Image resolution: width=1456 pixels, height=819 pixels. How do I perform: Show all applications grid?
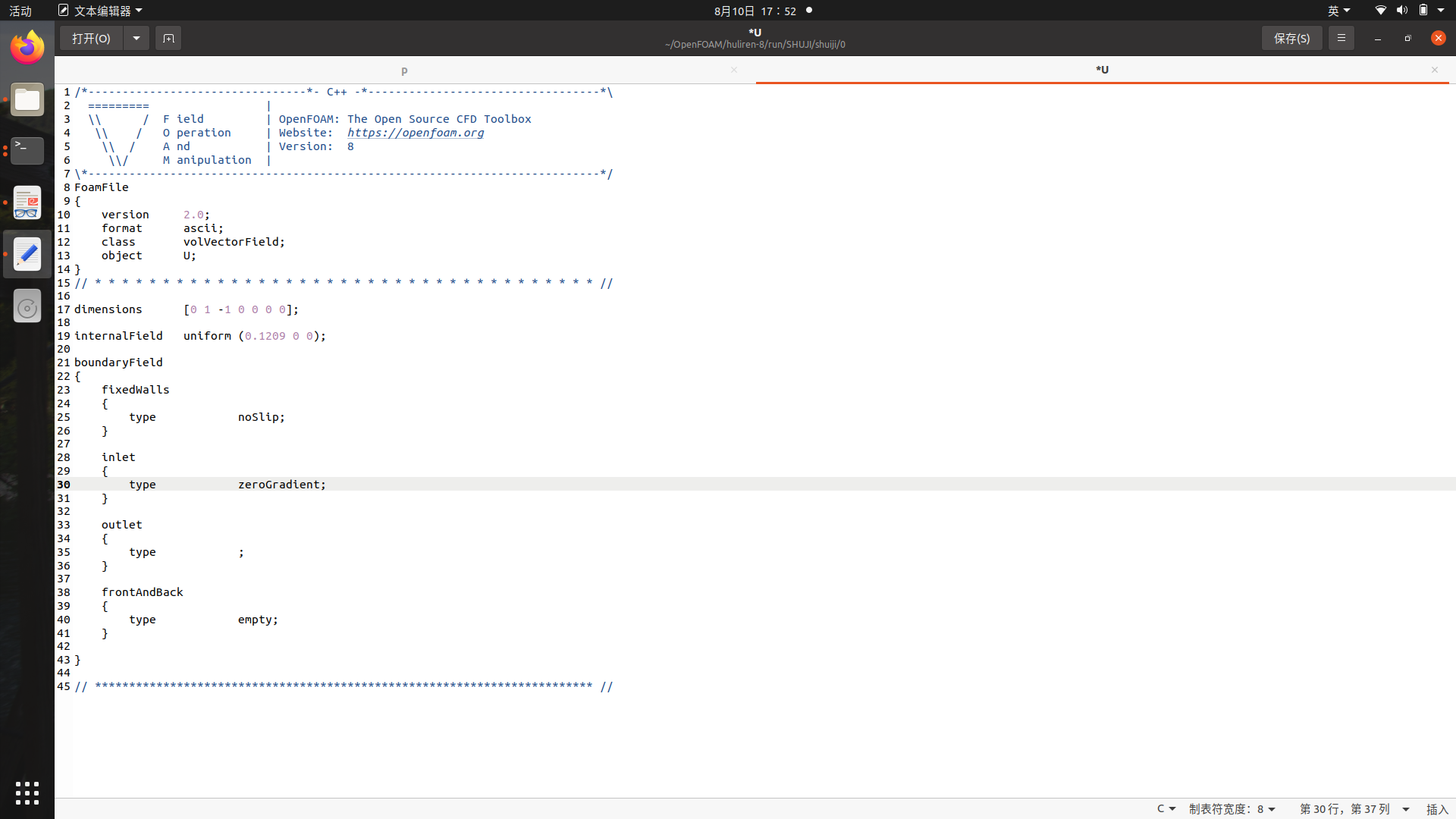pyautogui.click(x=27, y=792)
